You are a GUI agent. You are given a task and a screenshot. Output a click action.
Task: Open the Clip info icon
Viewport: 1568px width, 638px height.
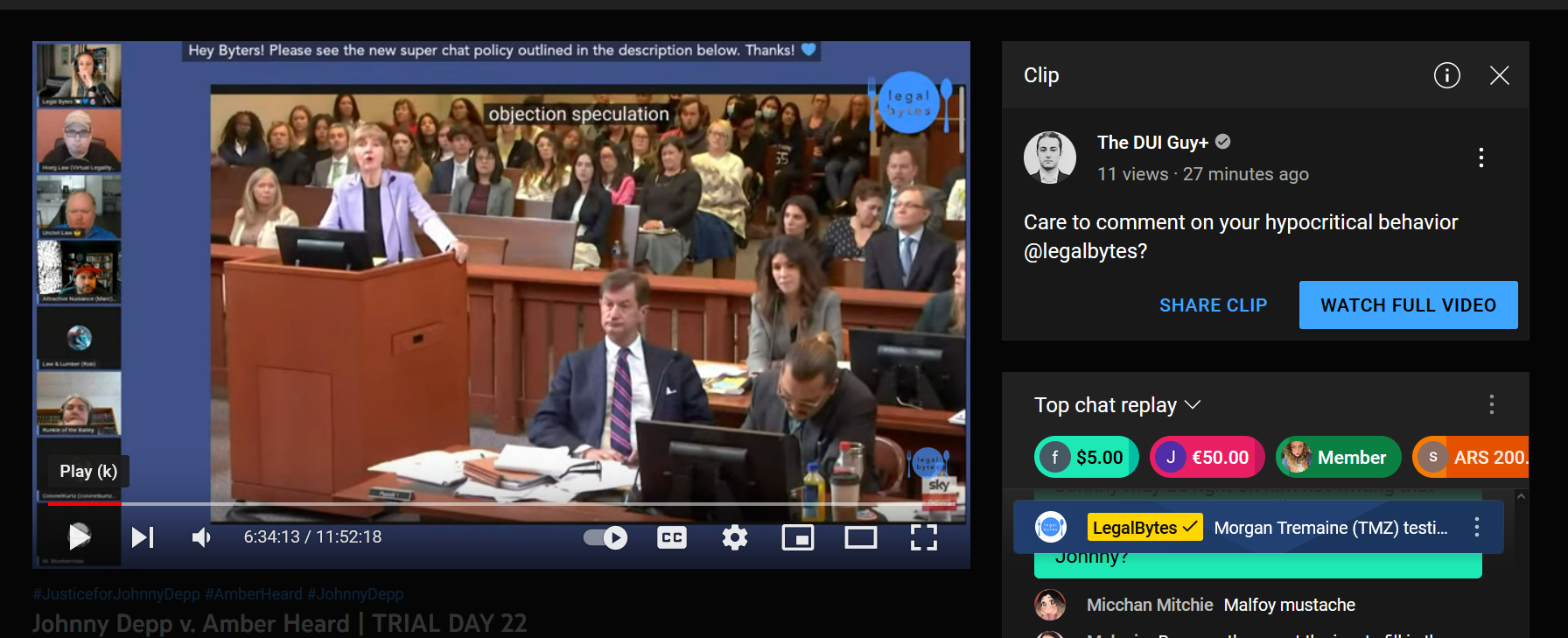(x=1447, y=75)
